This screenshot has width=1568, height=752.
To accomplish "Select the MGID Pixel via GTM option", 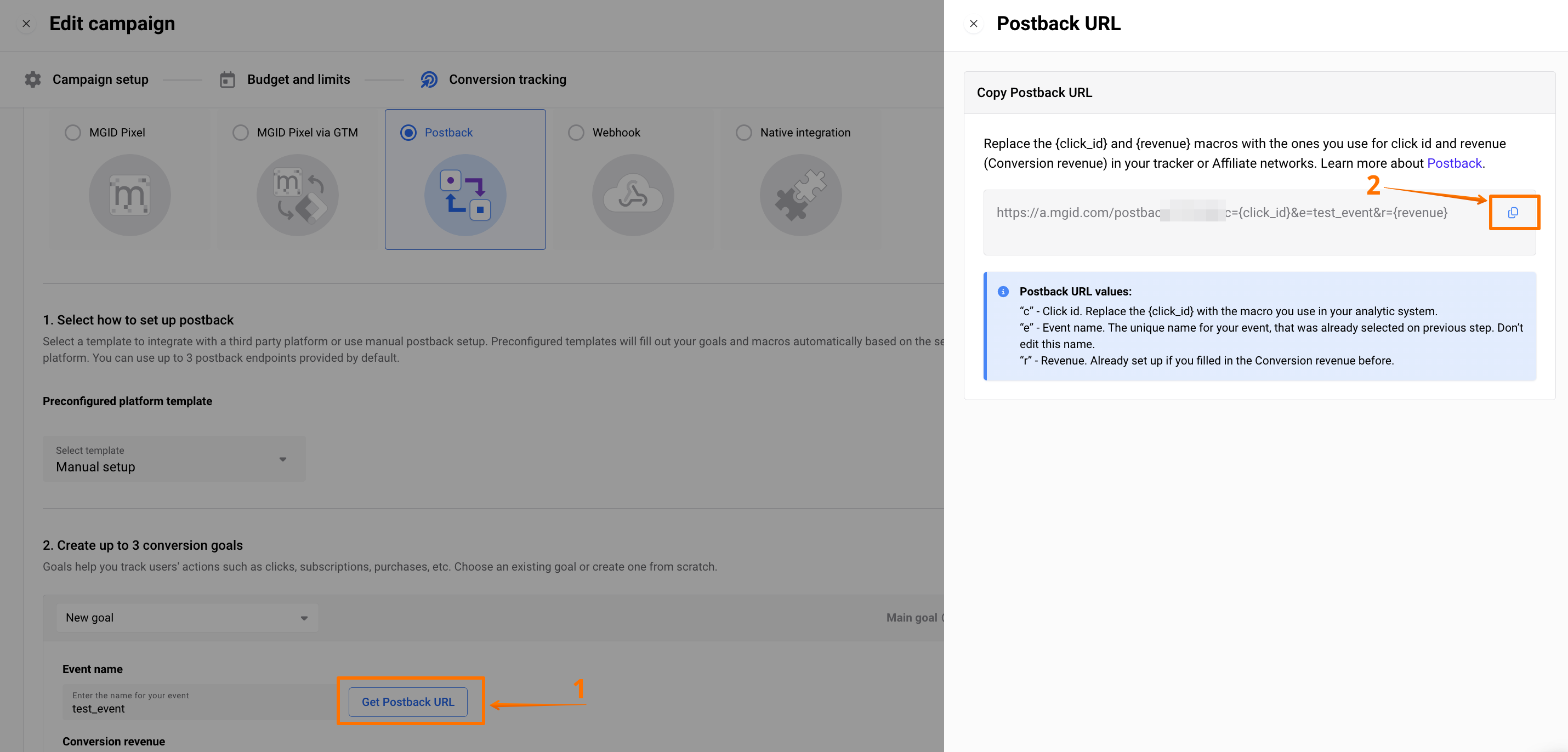I will coord(241,133).
